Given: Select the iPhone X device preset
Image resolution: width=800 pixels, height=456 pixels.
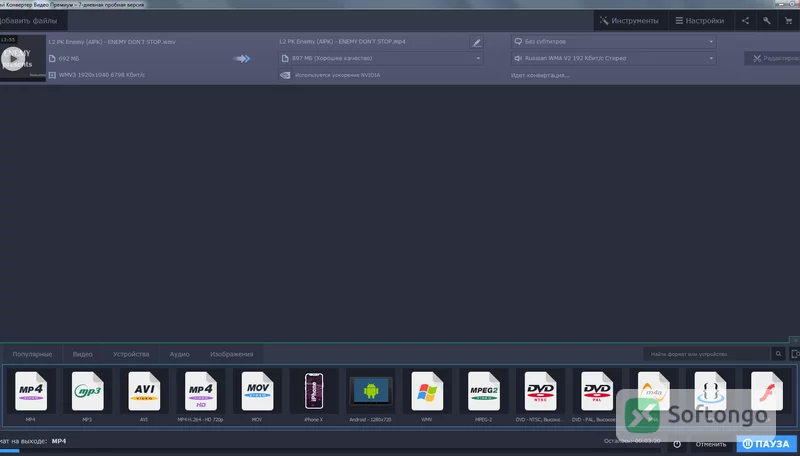Looking at the screenshot, I should point(314,391).
